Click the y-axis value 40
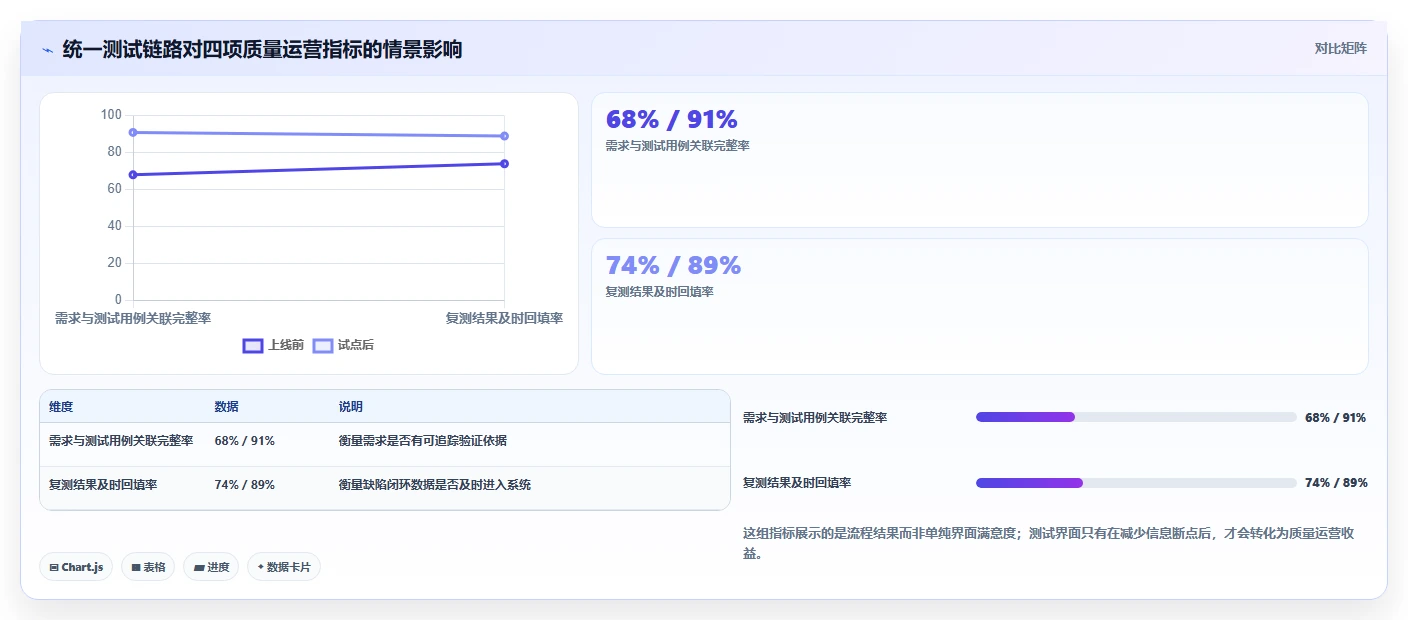 [114, 226]
